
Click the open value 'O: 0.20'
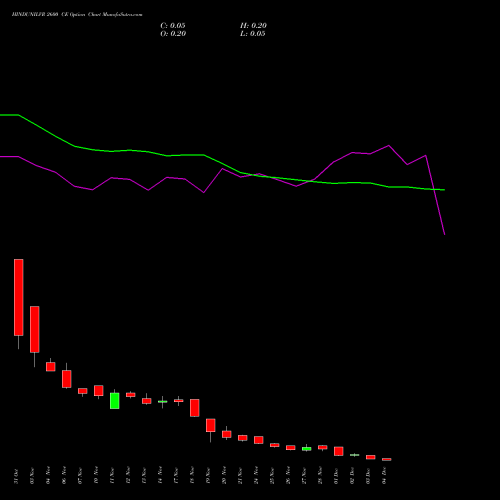(173, 34)
